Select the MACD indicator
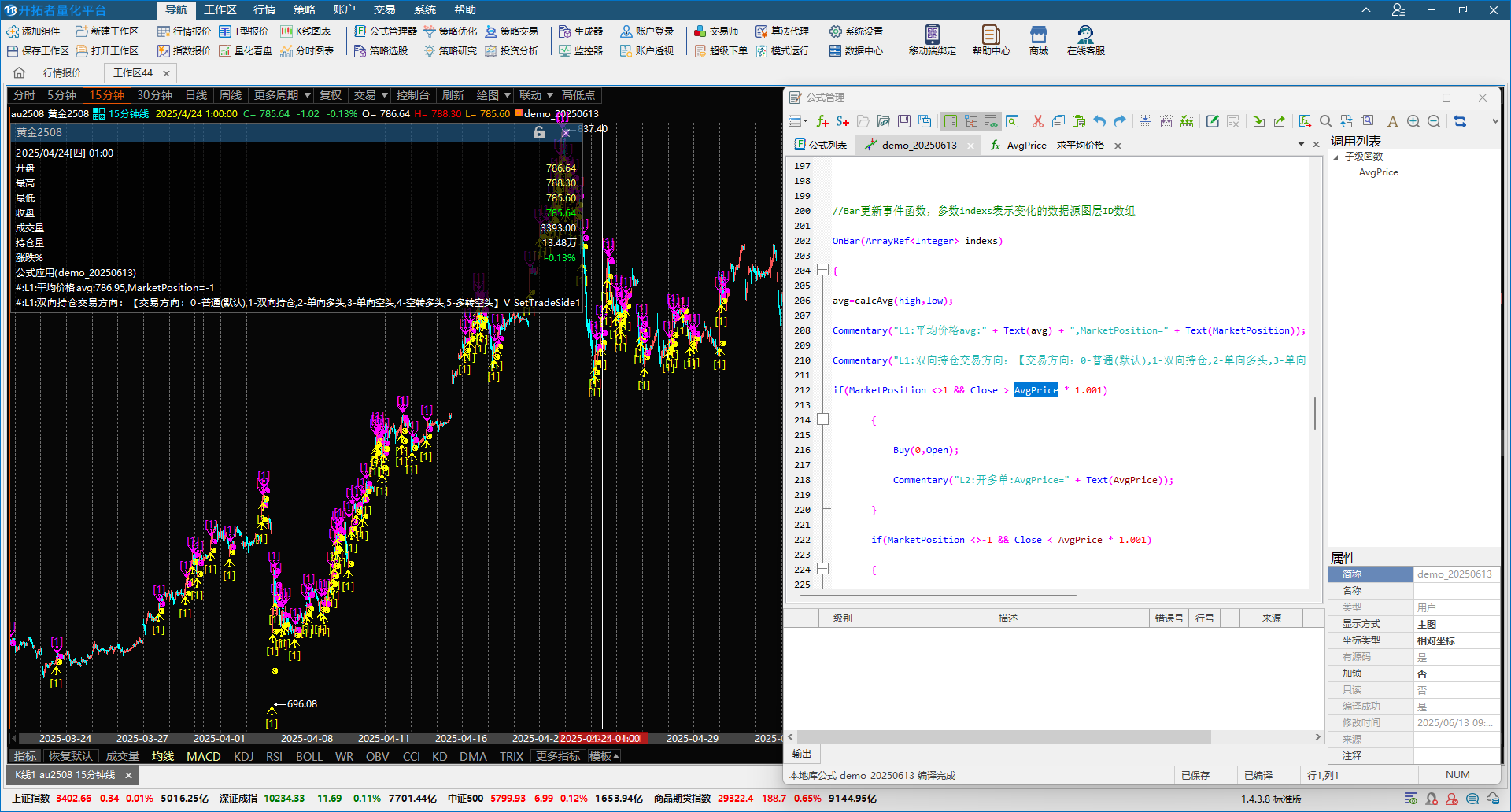The image size is (1511, 812). click(x=203, y=756)
